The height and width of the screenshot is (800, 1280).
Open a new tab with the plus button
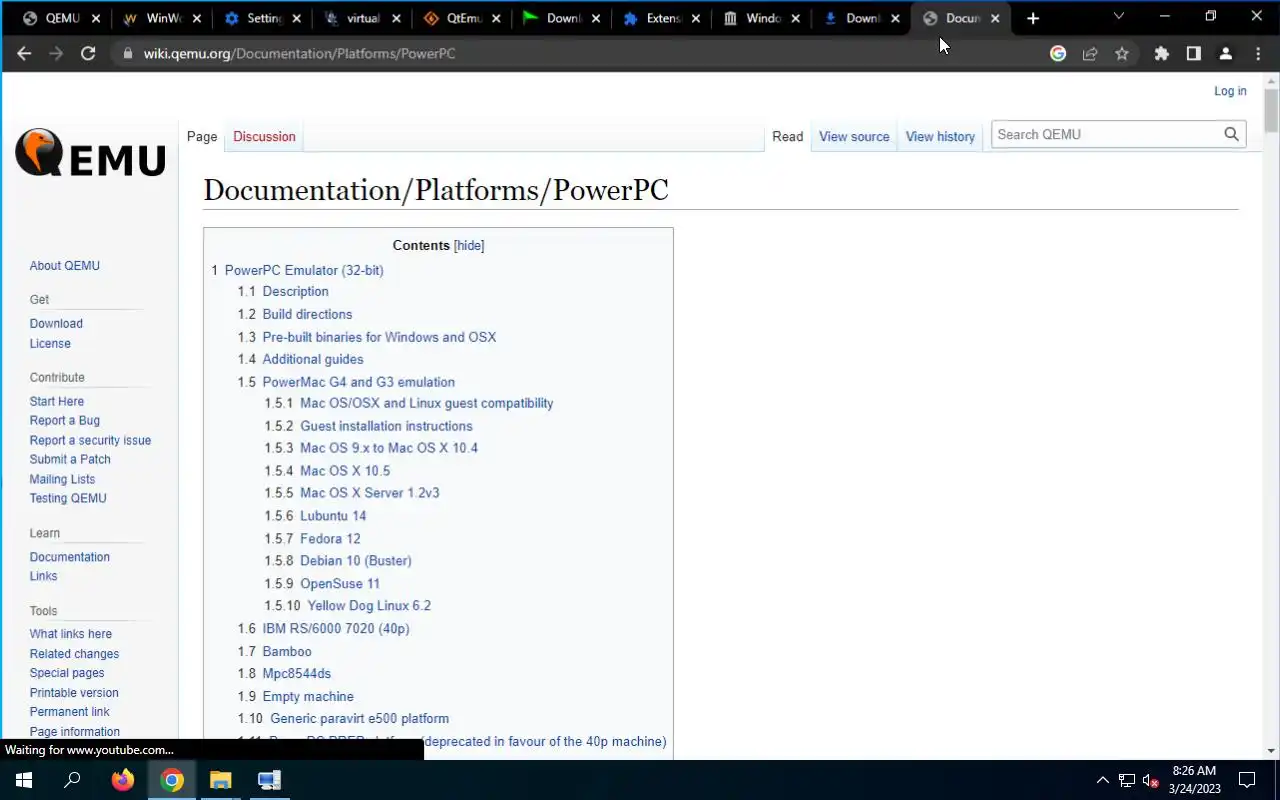tap(1033, 18)
